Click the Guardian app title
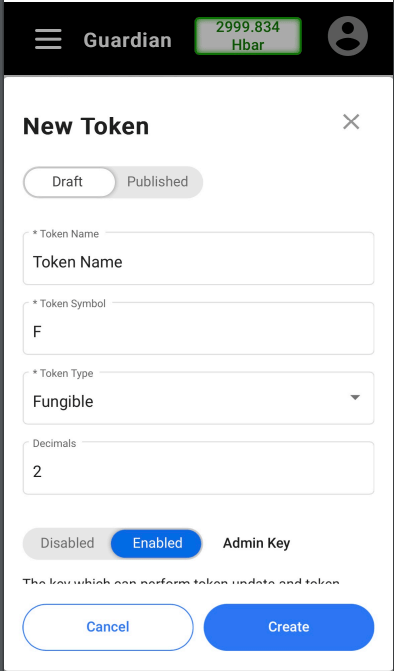 pos(127,40)
